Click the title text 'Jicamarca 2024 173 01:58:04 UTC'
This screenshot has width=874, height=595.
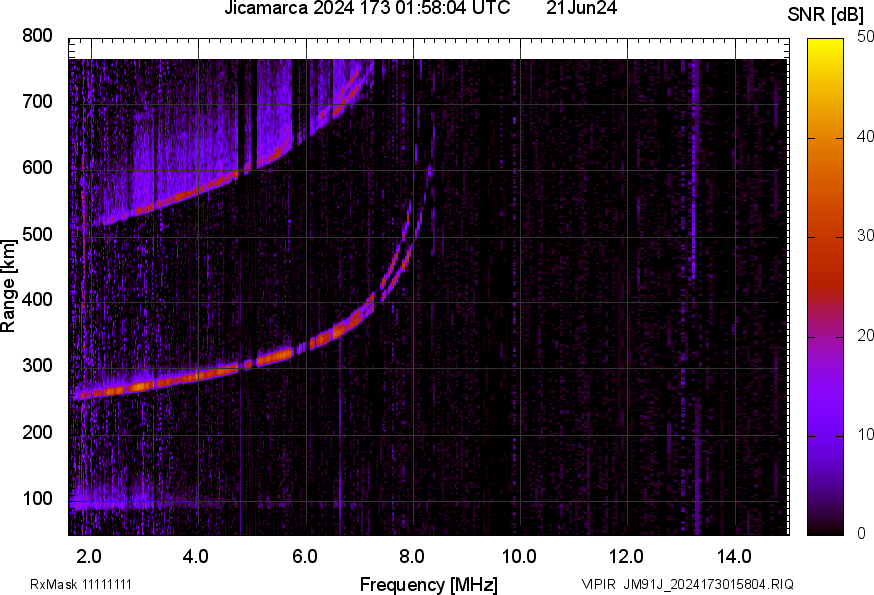(x=367, y=8)
